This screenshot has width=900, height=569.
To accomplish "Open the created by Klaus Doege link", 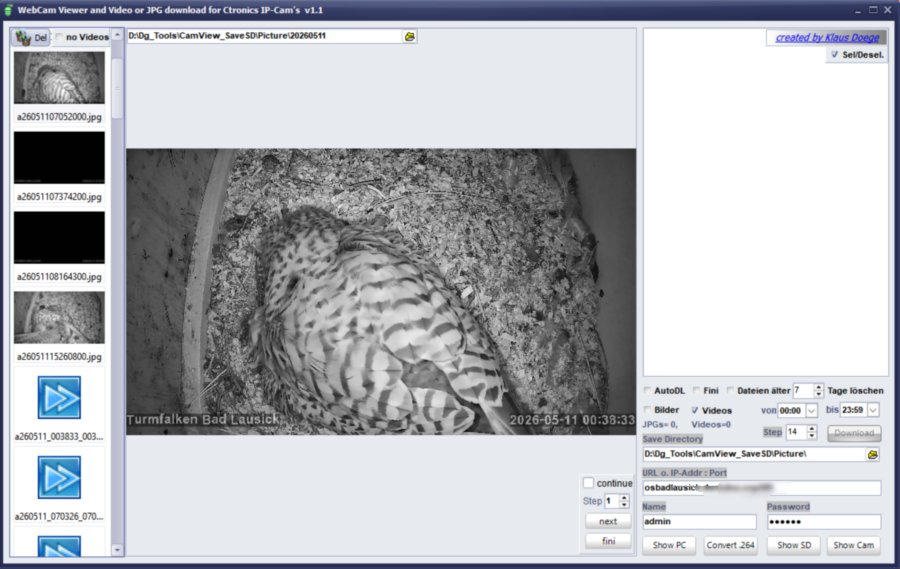I will [827, 37].
